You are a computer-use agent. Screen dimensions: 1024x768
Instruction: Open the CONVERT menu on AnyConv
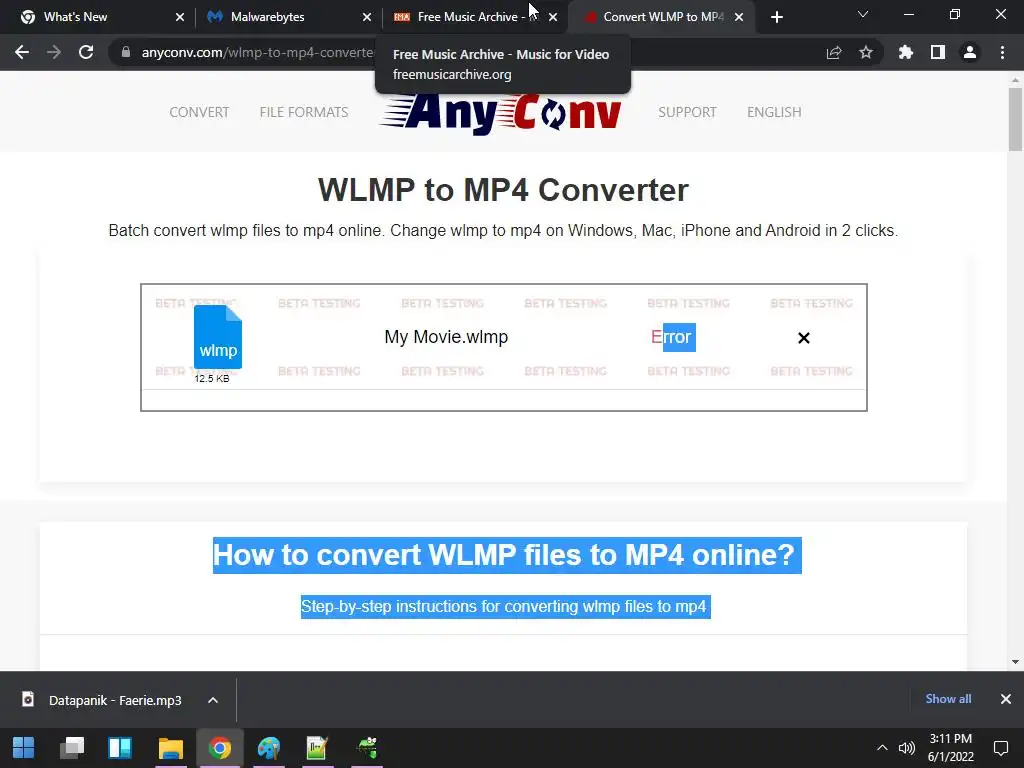coord(199,112)
